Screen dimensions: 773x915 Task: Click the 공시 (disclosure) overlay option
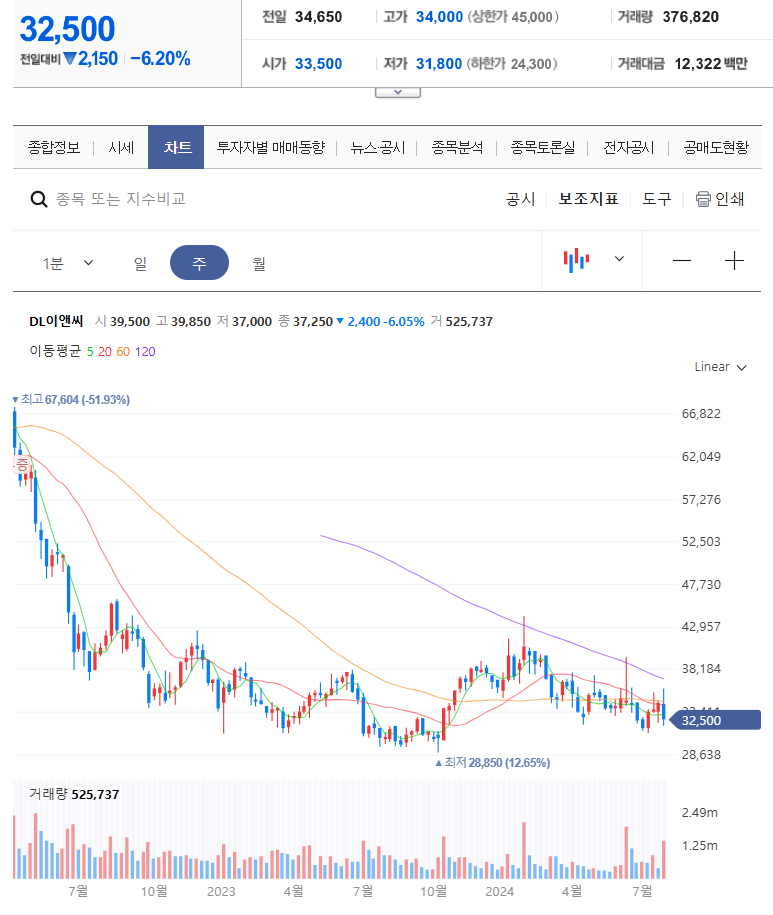(520, 199)
